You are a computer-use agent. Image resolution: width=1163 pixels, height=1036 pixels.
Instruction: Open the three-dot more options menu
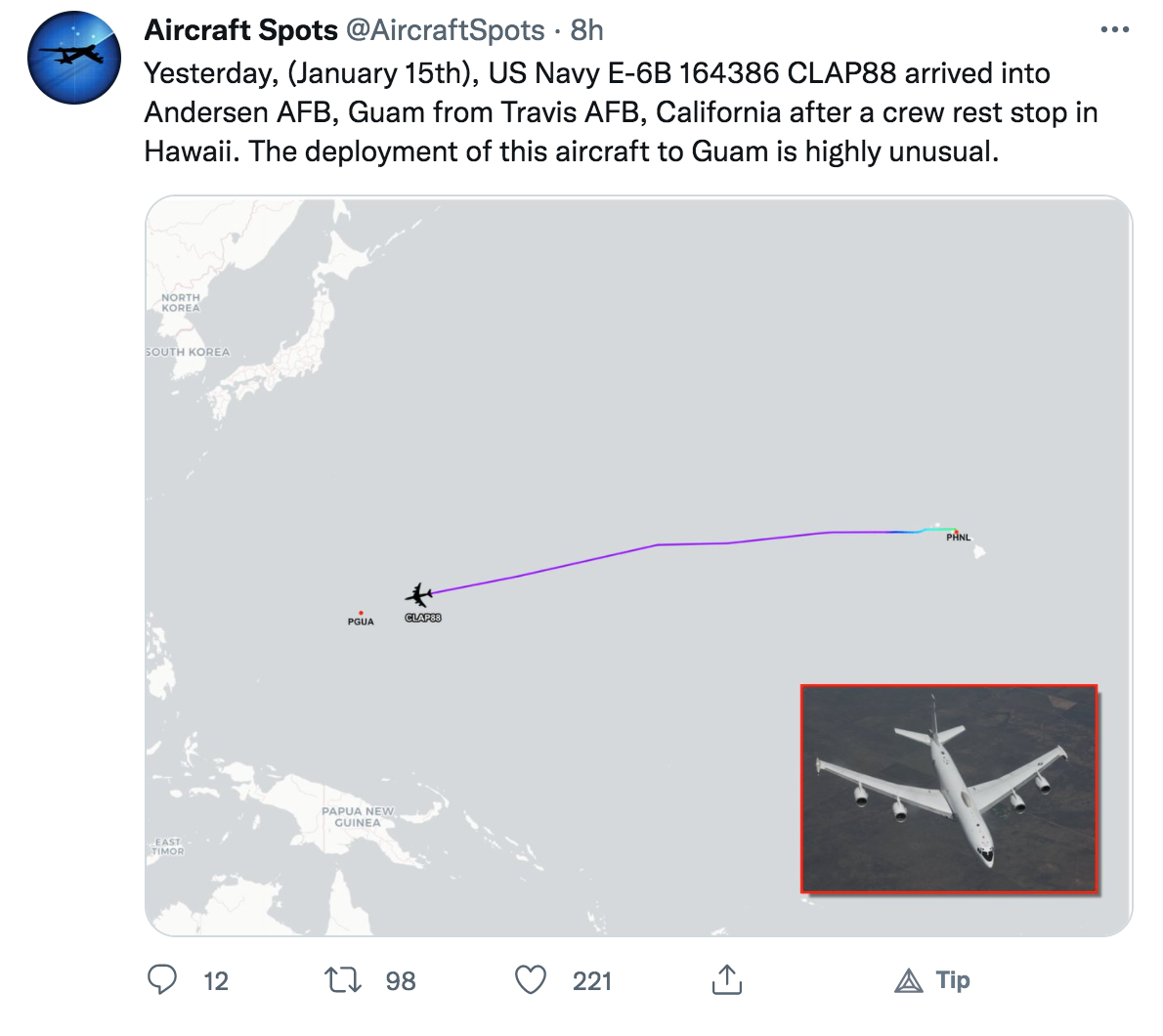pos(1115,29)
